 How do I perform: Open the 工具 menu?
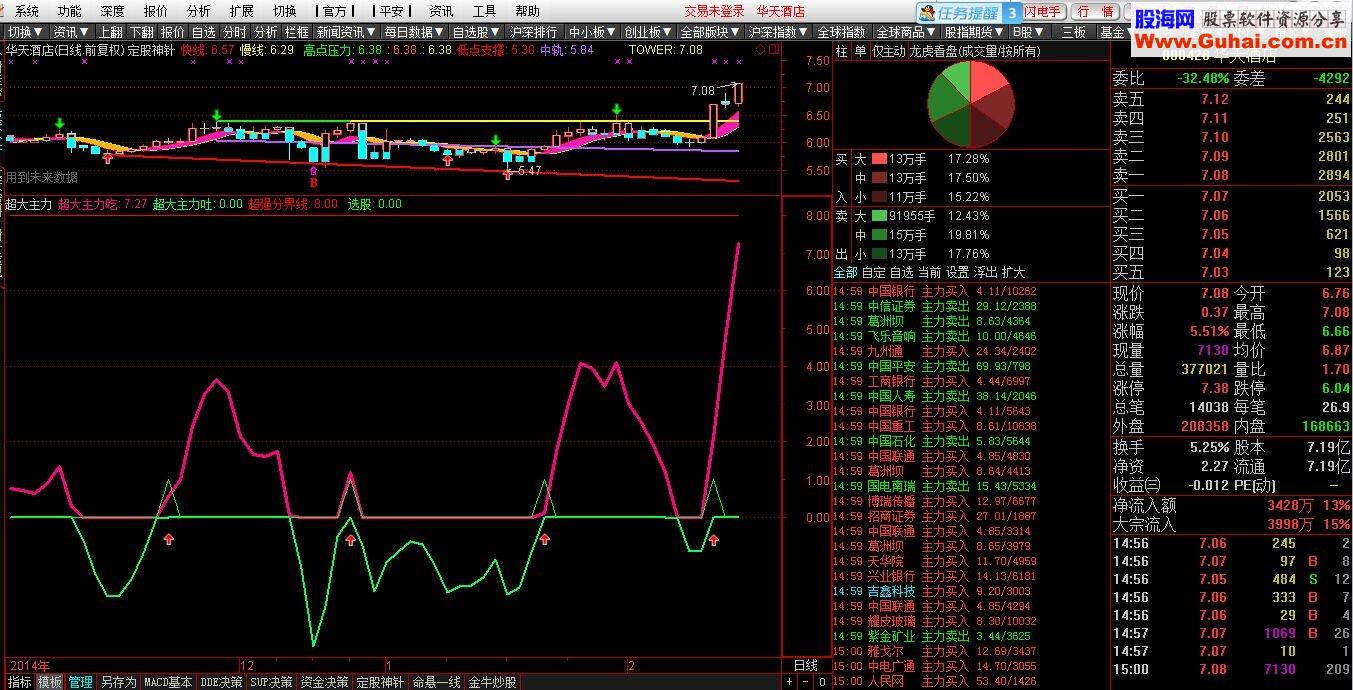pos(484,11)
